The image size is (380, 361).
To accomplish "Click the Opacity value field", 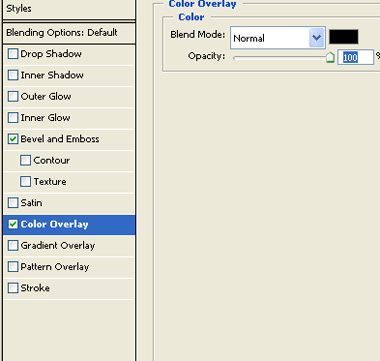I will (x=355, y=57).
